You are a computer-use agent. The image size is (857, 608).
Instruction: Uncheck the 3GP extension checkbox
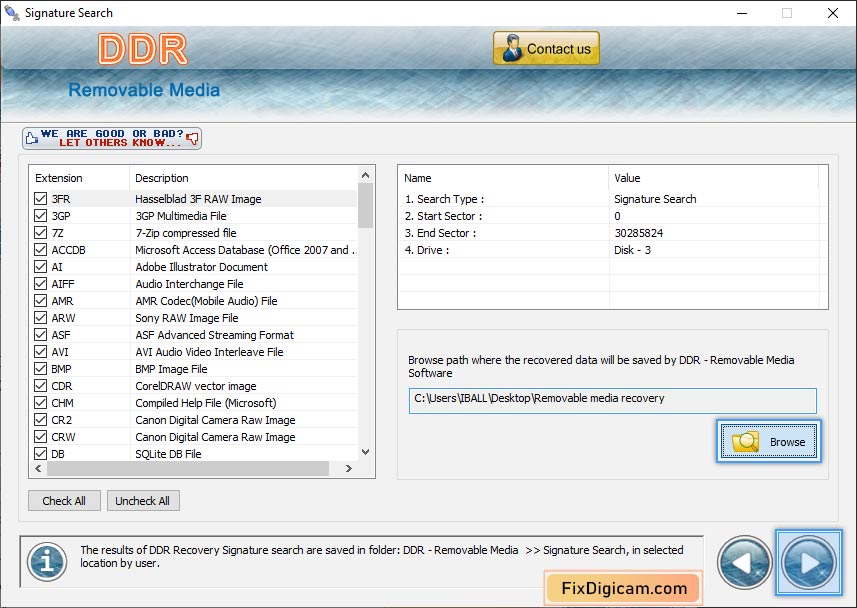tap(40, 215)
